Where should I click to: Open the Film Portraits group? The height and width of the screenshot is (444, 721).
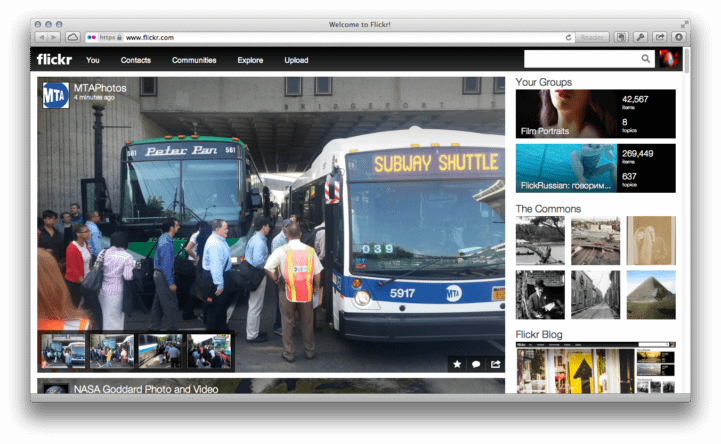pos(595,114)
